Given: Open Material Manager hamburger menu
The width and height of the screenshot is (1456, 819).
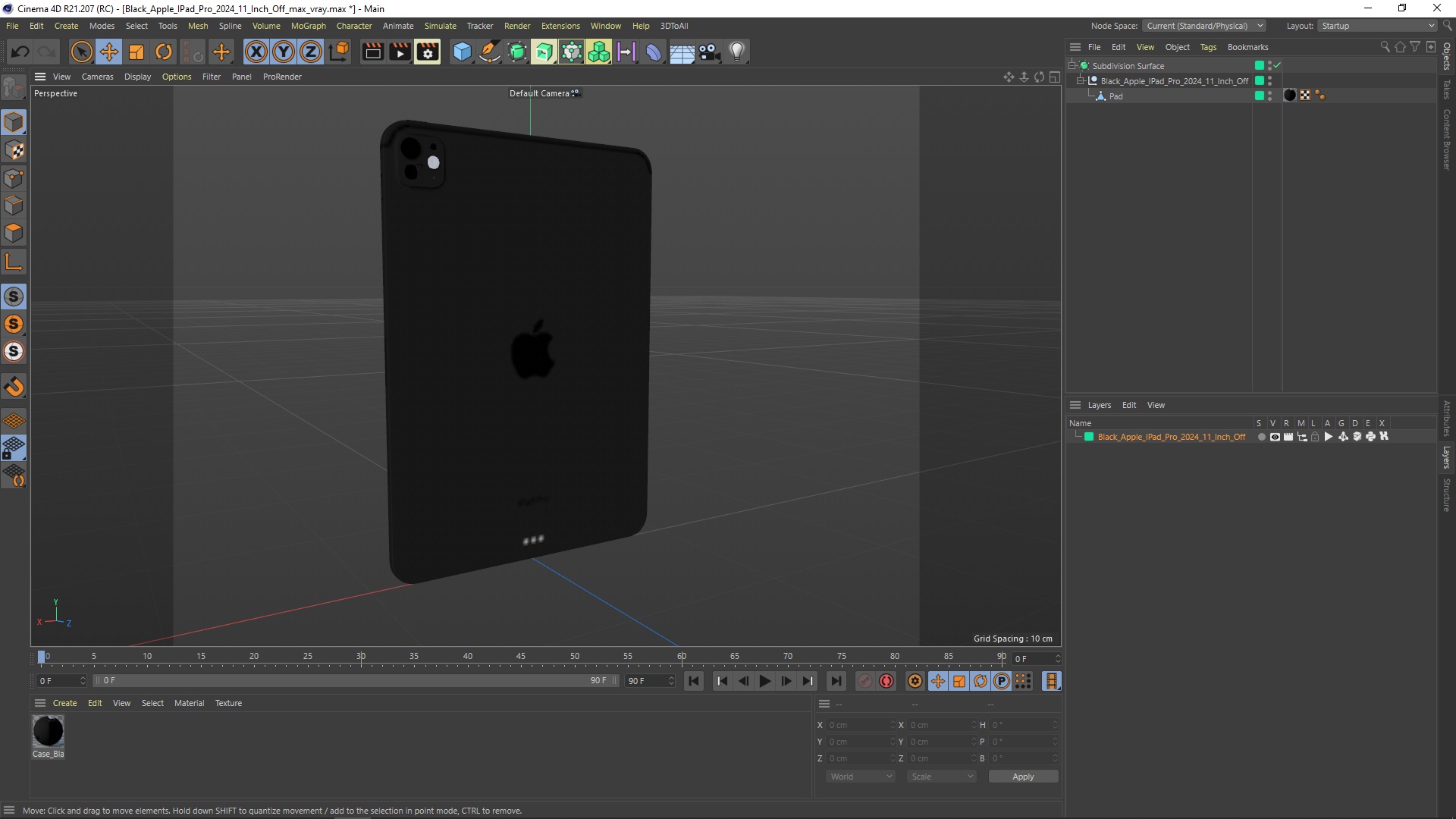Looking at the screenshot, I should (x=40, y=703).
